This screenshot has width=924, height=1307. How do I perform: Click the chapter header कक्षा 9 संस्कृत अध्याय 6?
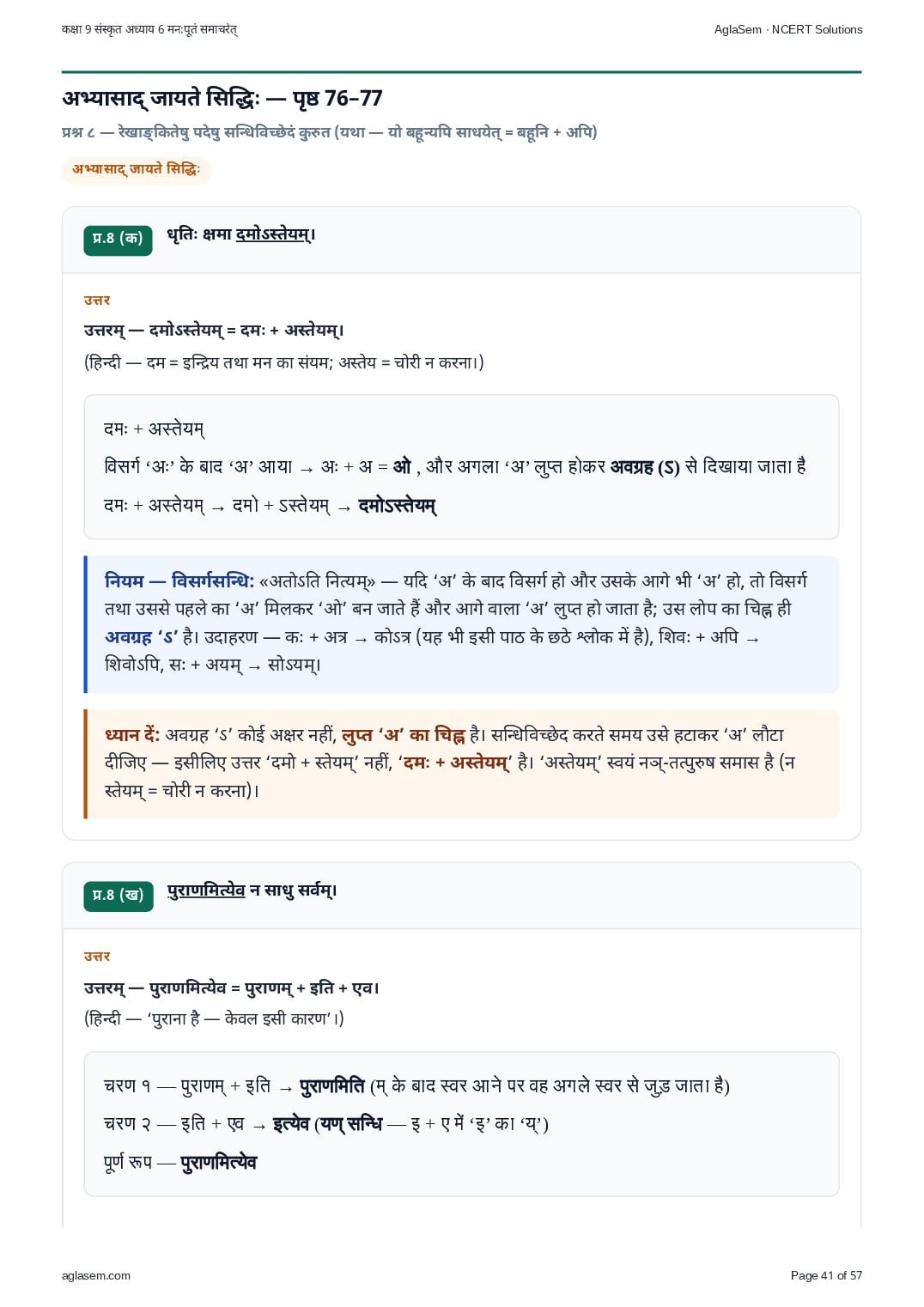149,29
